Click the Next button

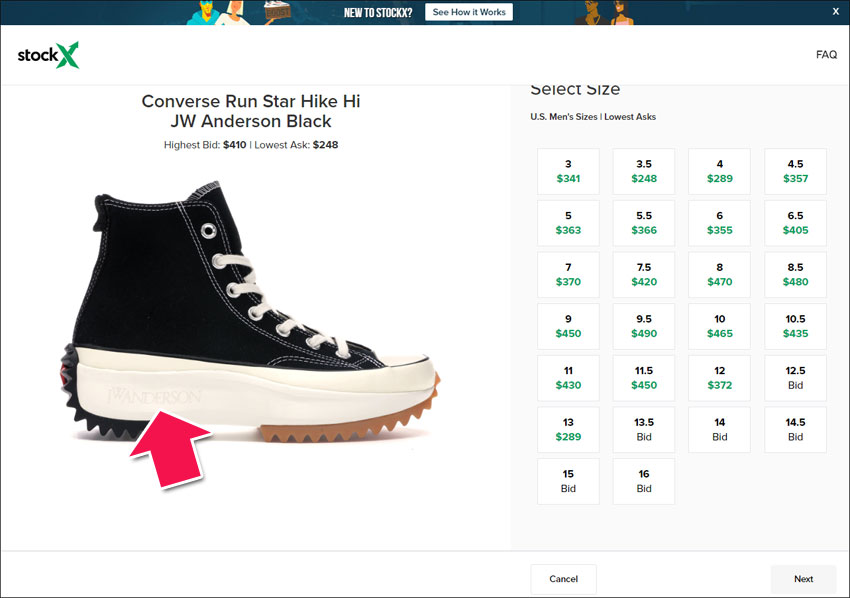point(803,578)
